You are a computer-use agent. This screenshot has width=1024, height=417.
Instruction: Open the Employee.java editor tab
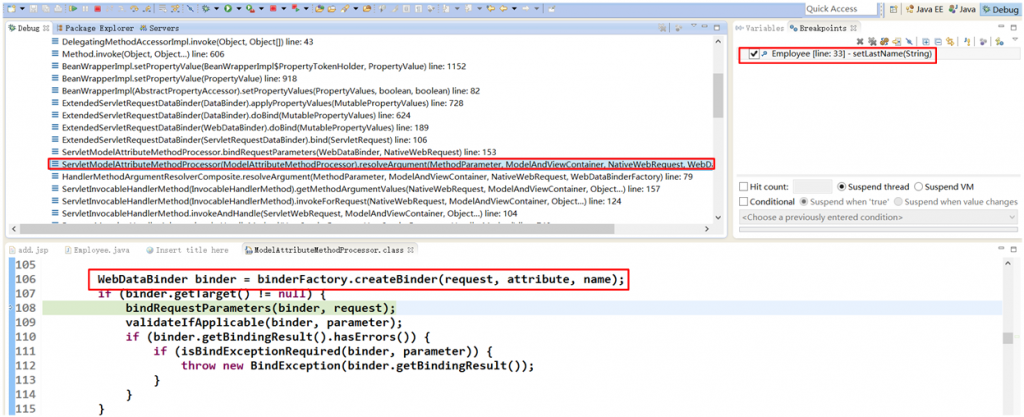[97, 250]
